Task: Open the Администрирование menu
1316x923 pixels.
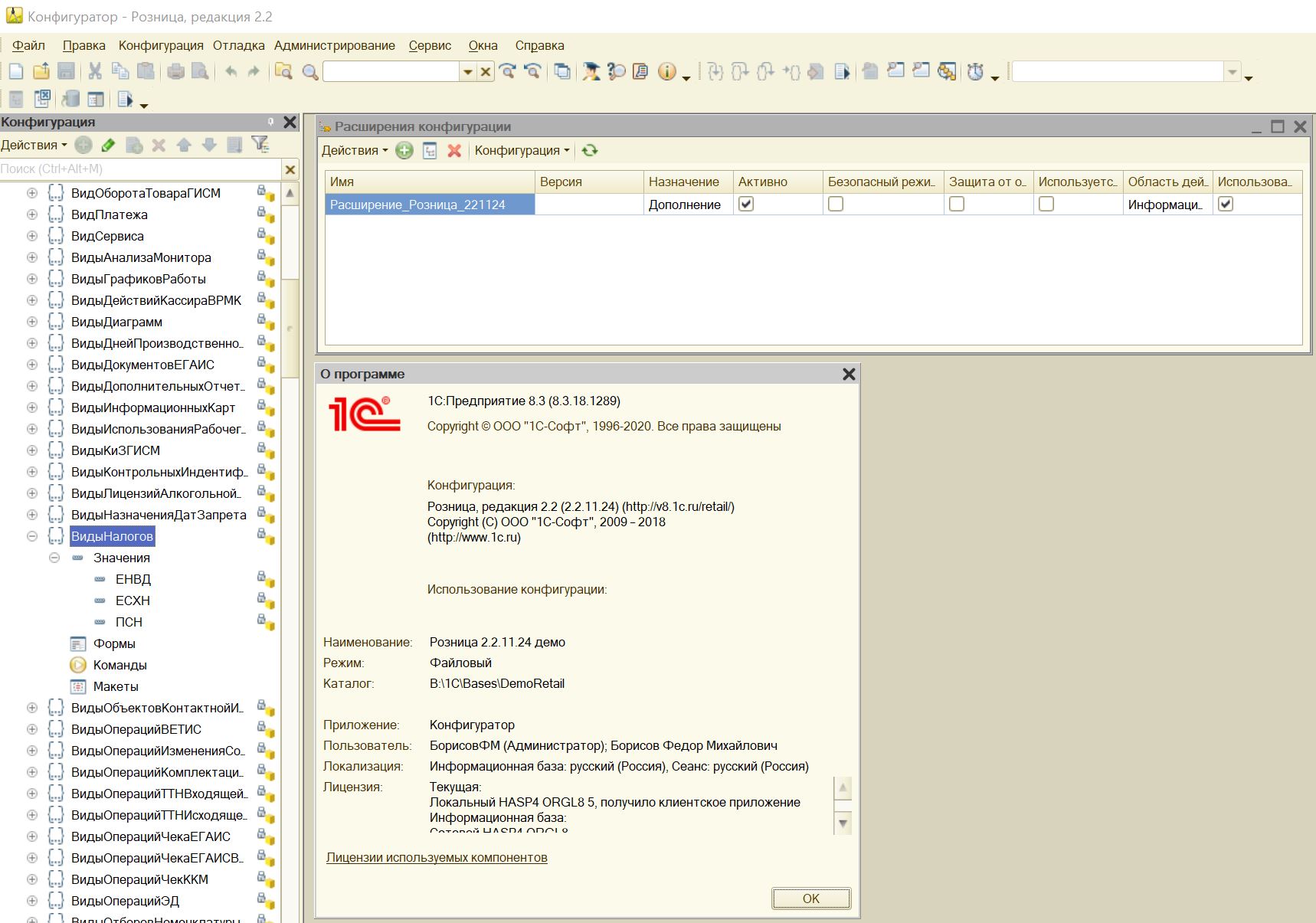Action: (335, 46)
